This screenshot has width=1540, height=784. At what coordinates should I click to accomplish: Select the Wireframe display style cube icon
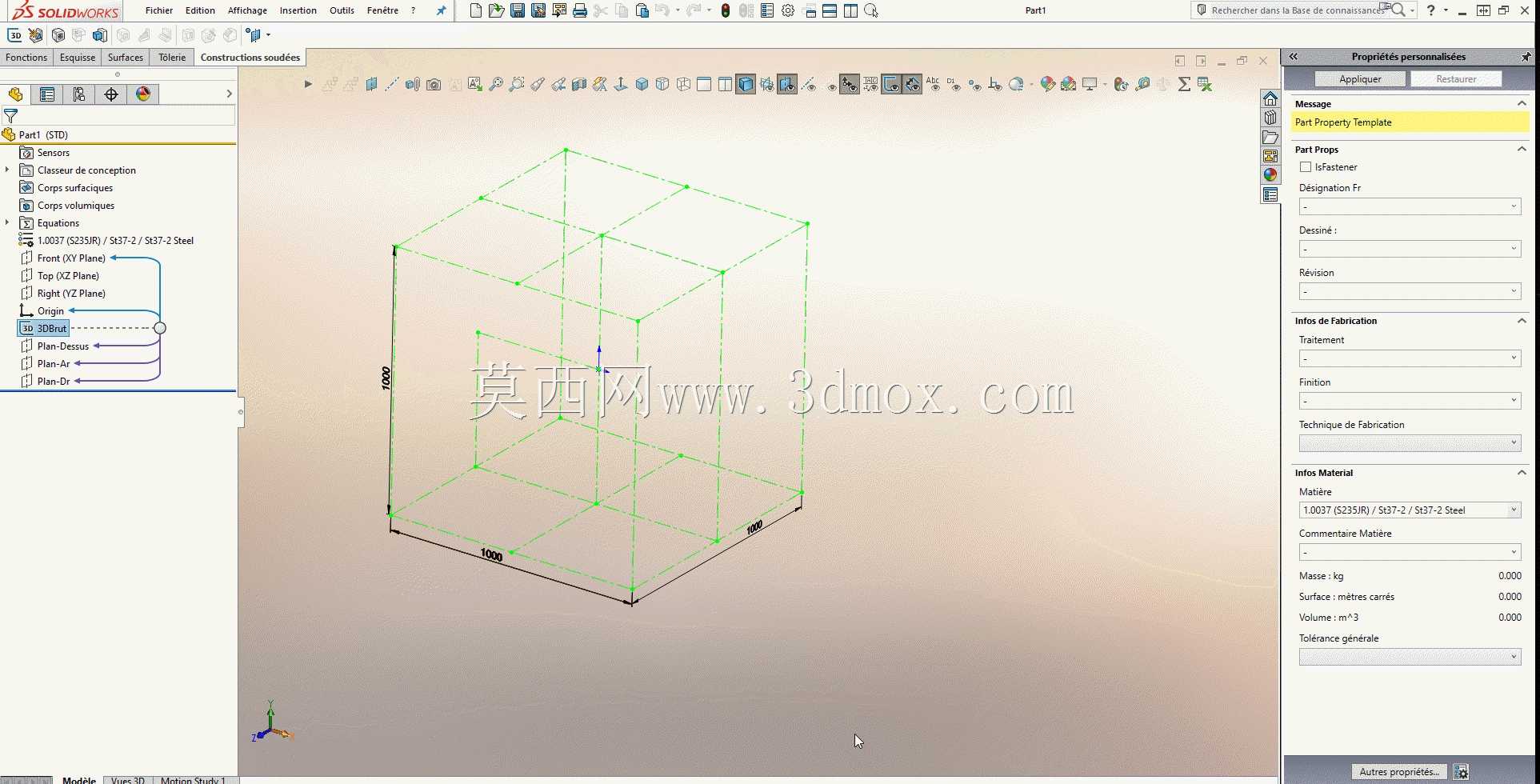coord(683,84)
